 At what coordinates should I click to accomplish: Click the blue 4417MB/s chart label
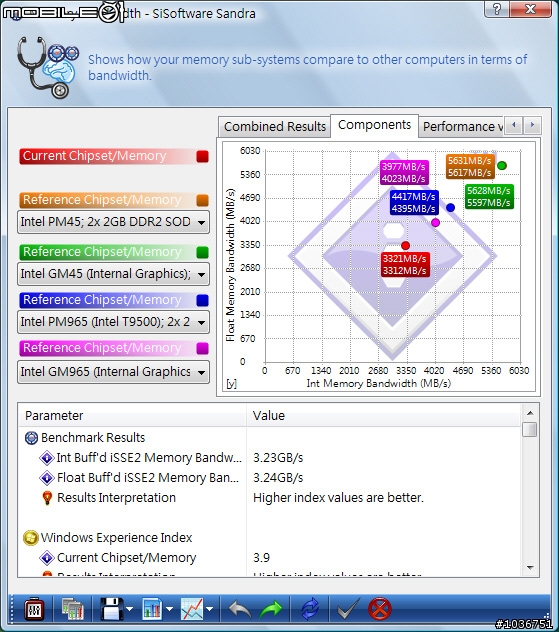click(x=414, y=202)
